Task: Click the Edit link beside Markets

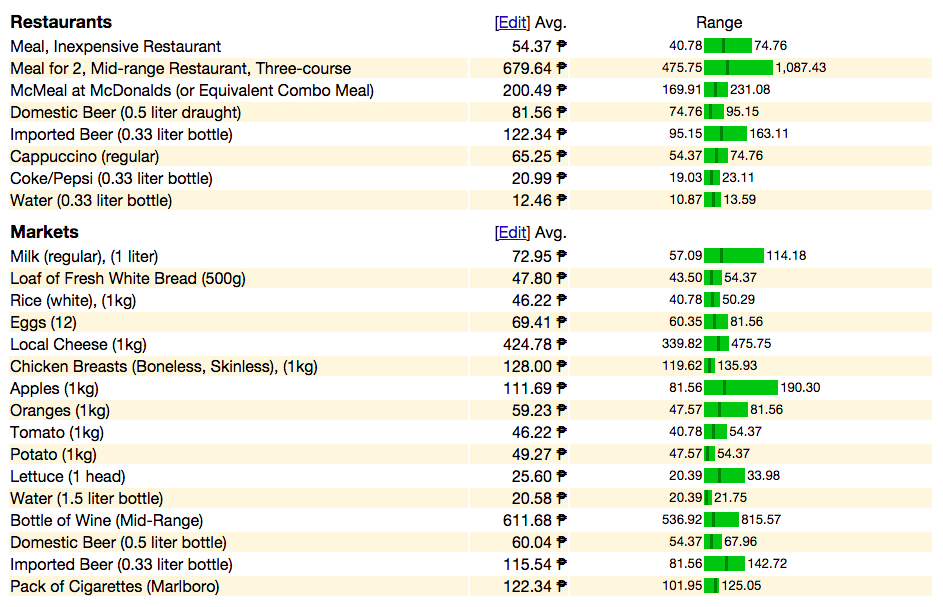Action: pyautogui.click(x=512, y=233)
